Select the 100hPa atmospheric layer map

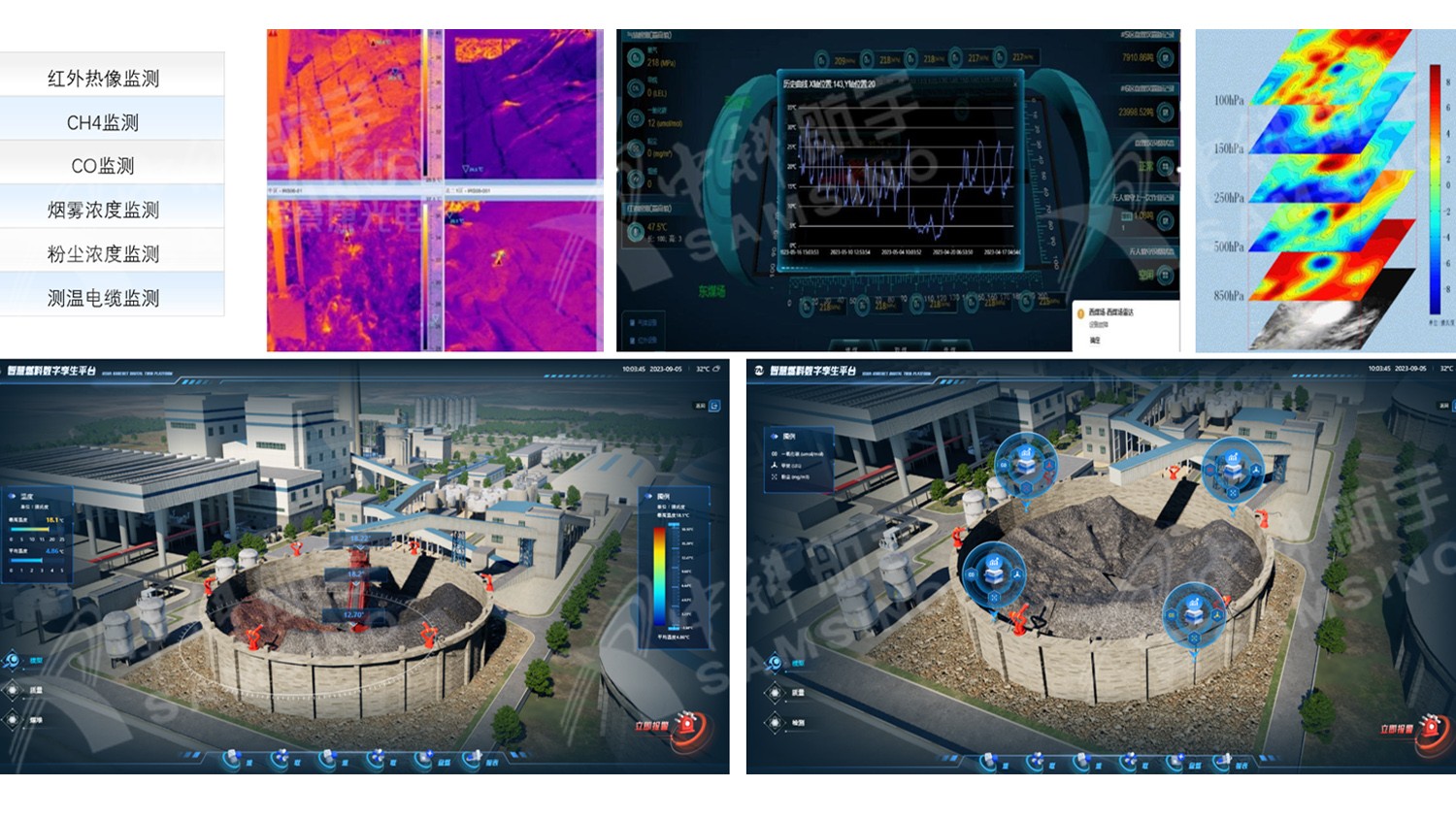click(x=1332, y=67)
